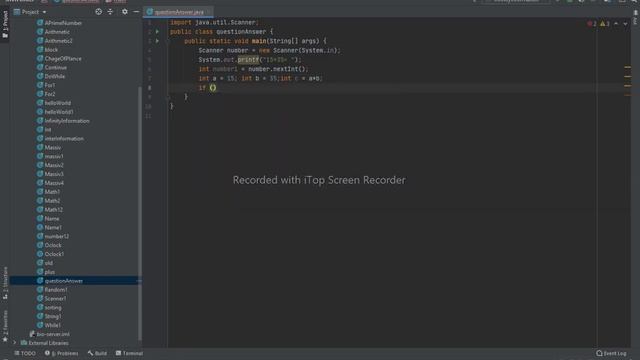Open the Build tool window

(97, 353)
